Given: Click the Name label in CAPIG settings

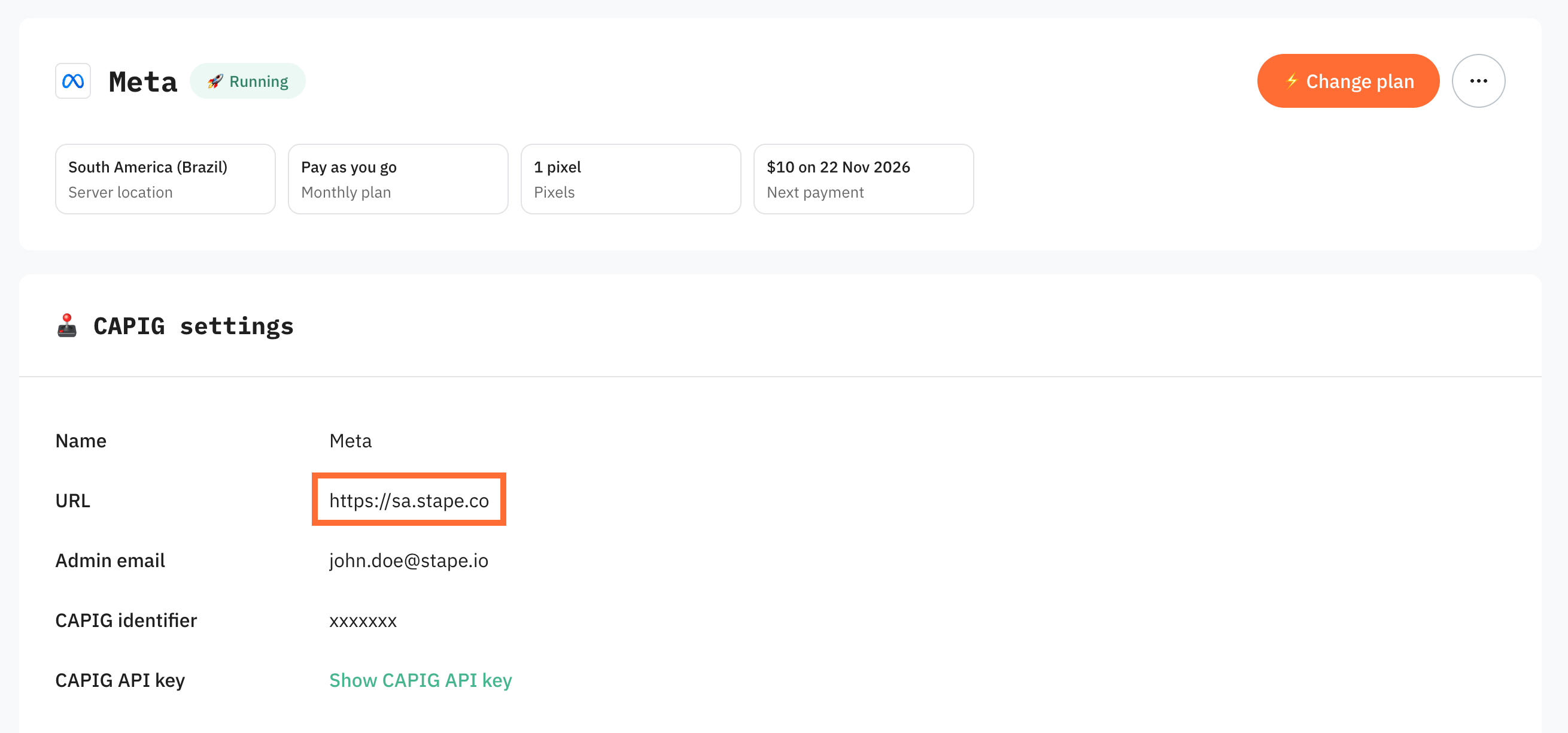Looking at the screenshot, I should (x=81, y=441).
